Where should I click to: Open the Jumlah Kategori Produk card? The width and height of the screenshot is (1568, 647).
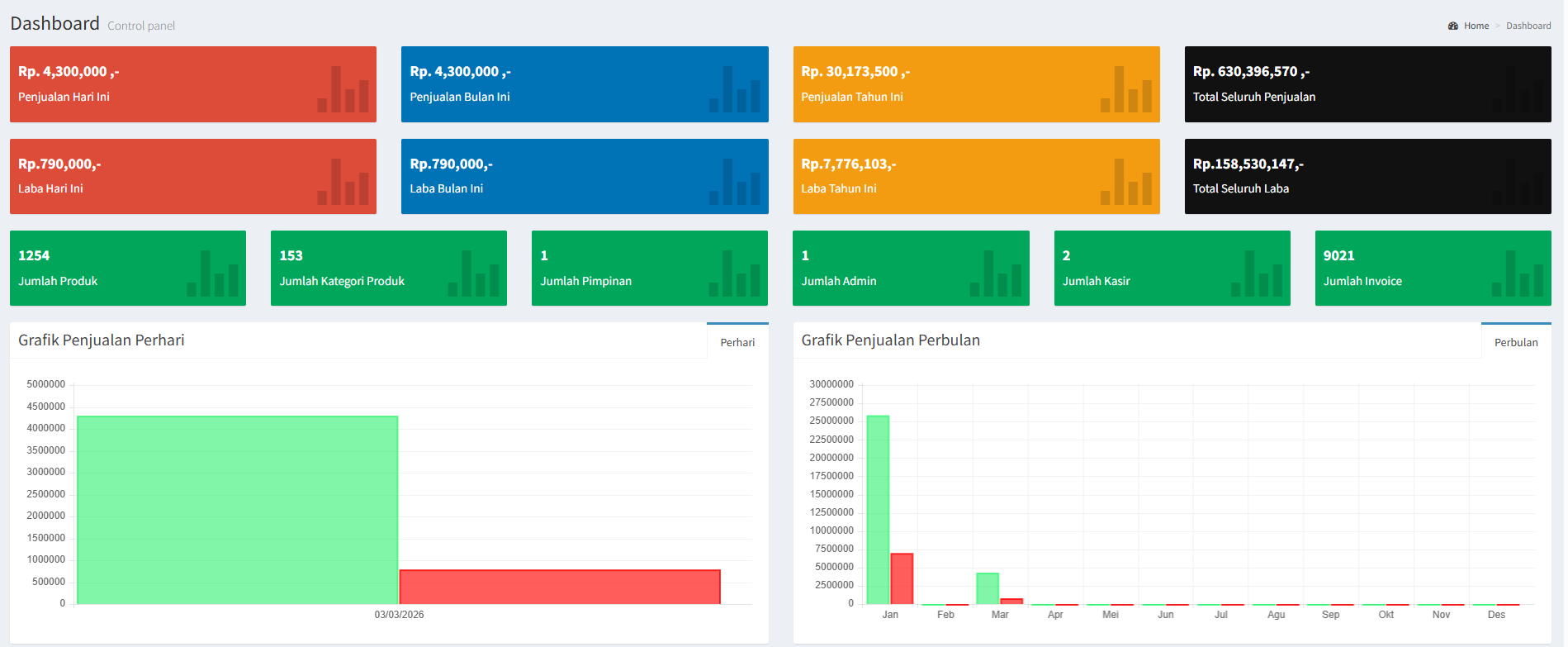click(x=388, y=269)
